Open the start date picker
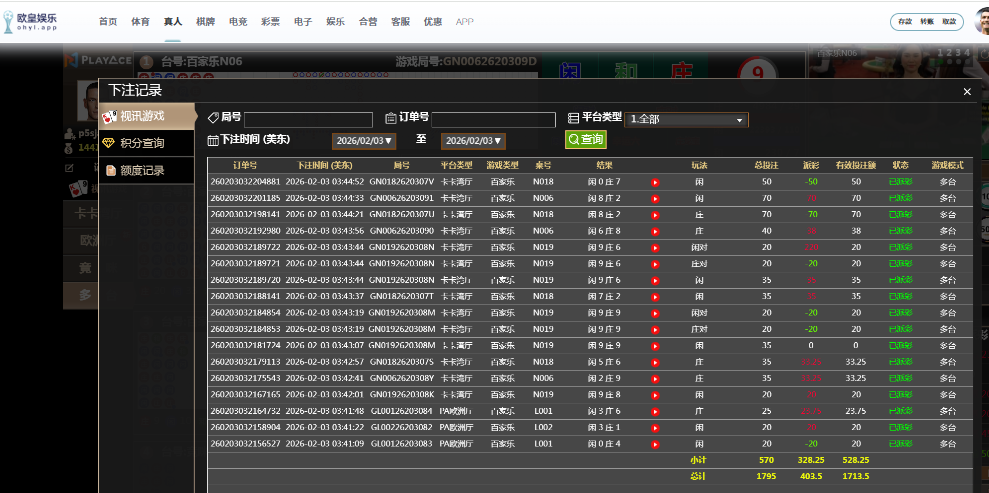Viewport: 989px width, 493px height. coord(364,141)
